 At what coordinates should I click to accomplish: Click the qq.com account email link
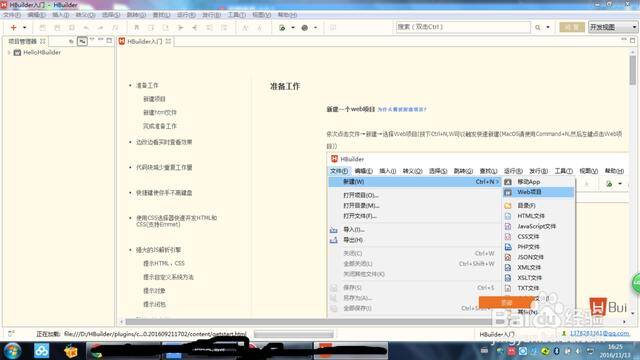click(600, 333)
